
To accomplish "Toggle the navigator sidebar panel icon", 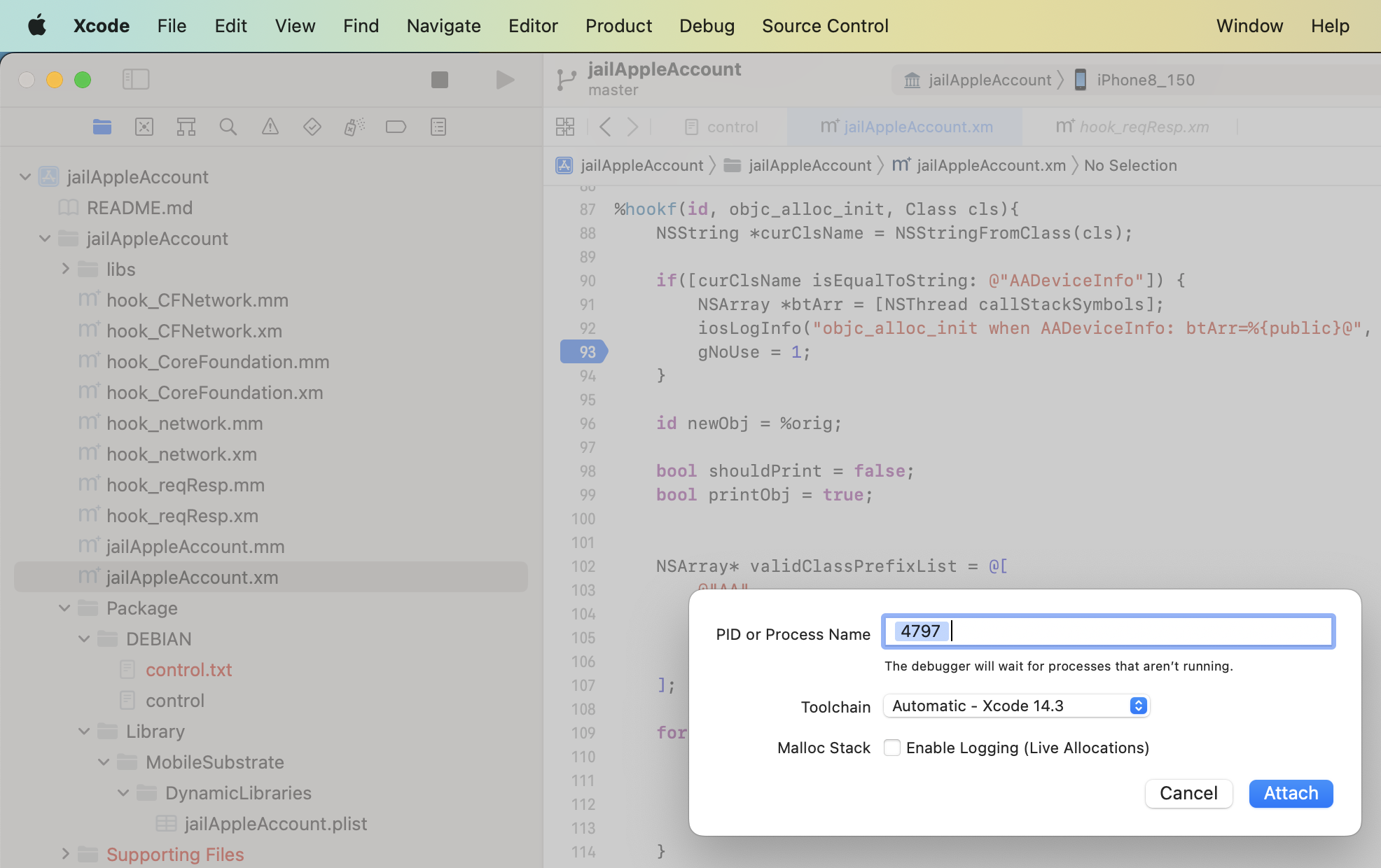I will [x=136, y=79].
